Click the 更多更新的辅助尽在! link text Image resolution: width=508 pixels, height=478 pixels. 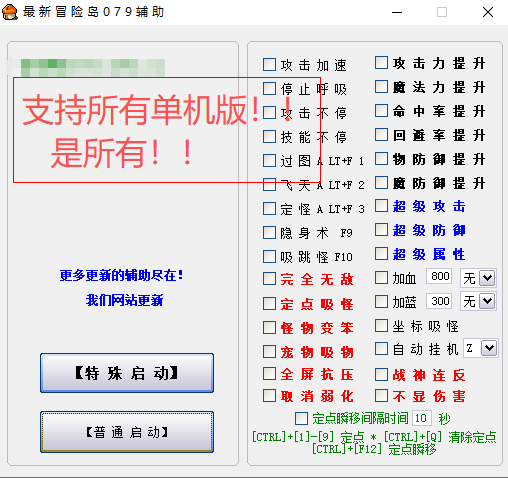[121, 275]
